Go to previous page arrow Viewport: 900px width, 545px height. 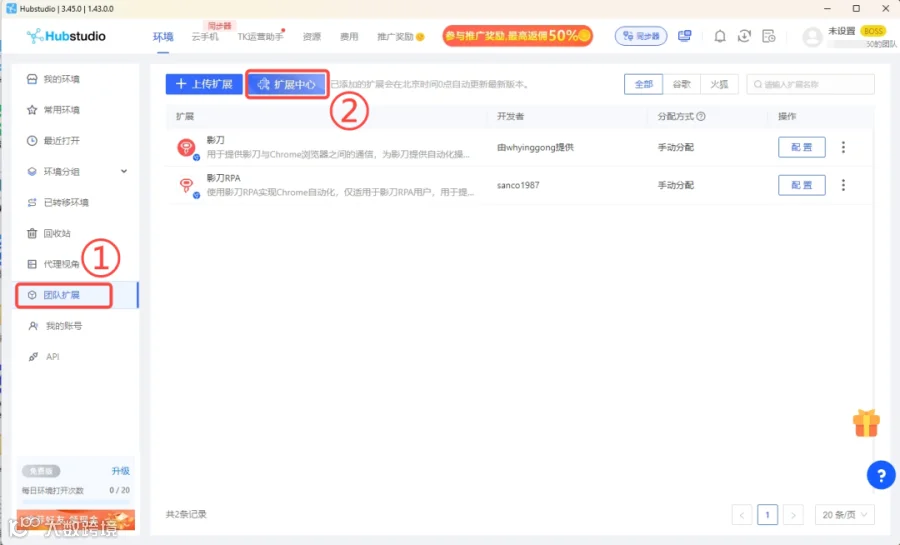coord(742,515)
